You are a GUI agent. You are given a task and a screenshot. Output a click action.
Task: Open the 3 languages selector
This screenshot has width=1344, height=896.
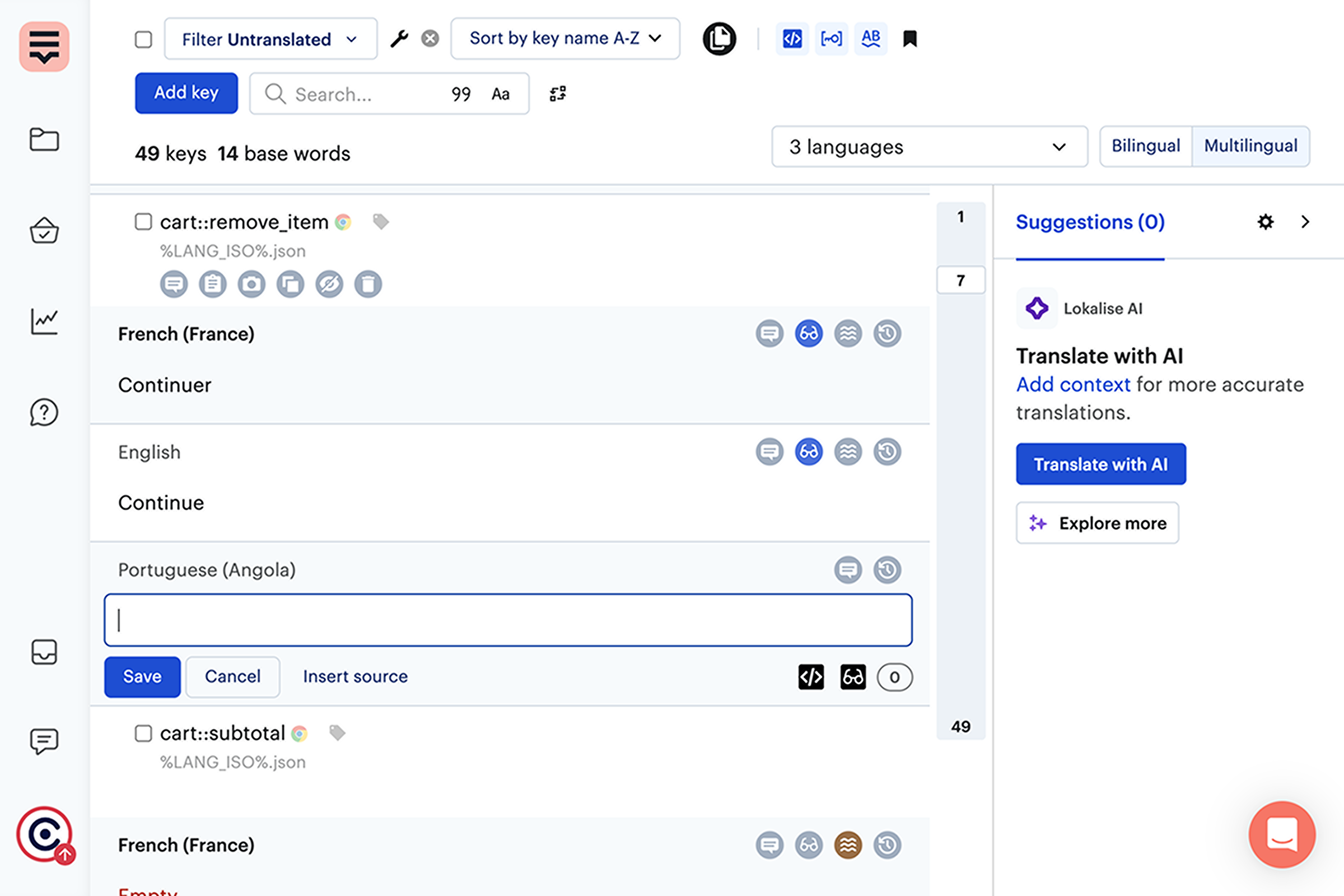click(x=928, y=147)
